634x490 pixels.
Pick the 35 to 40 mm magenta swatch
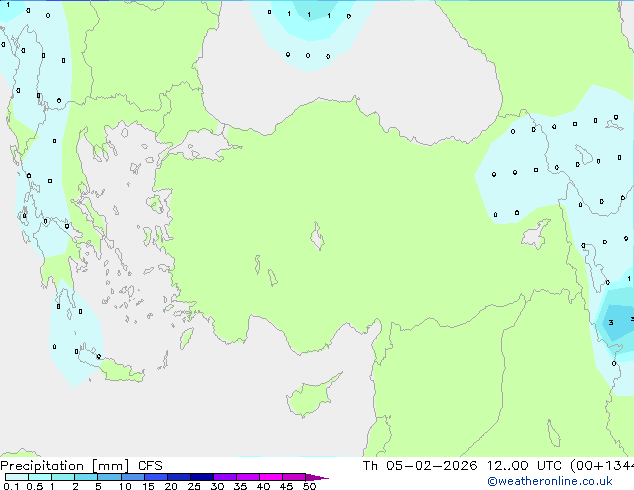click(247, 477)
